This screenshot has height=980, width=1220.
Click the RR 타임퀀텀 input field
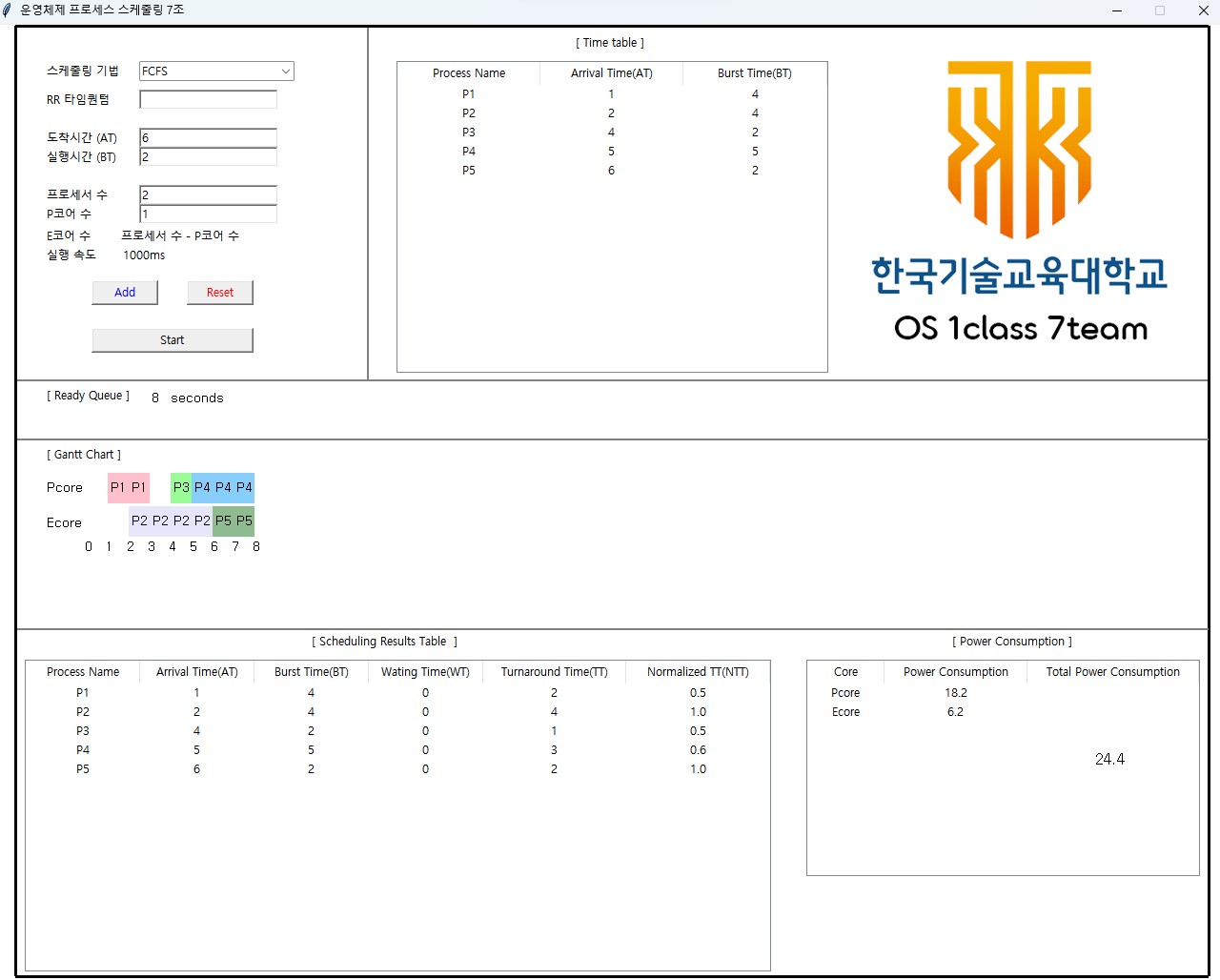(208, 99)
